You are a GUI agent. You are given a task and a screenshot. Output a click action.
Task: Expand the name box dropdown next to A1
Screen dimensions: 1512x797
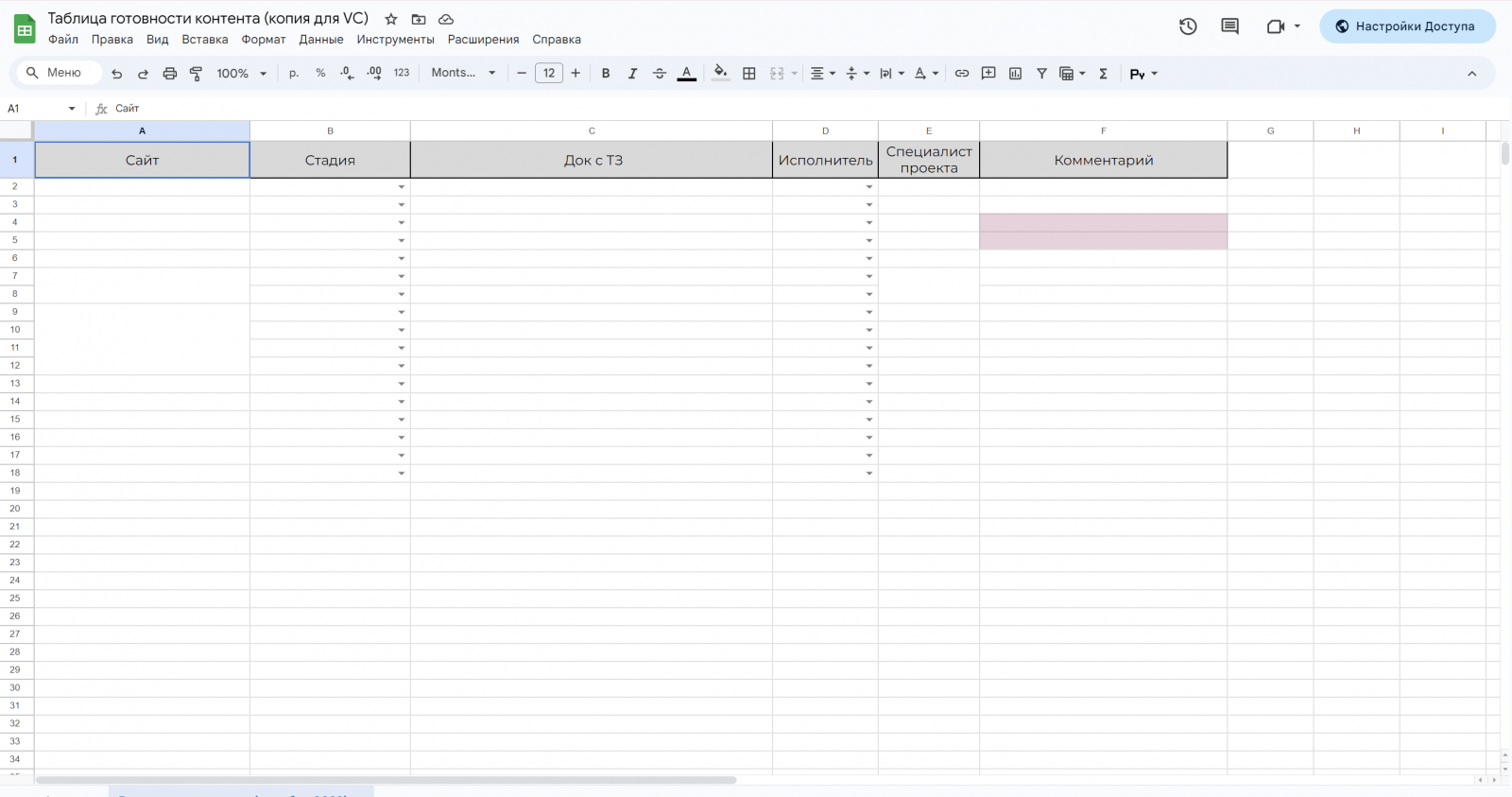pyautogui.click(x=72, y=109)
